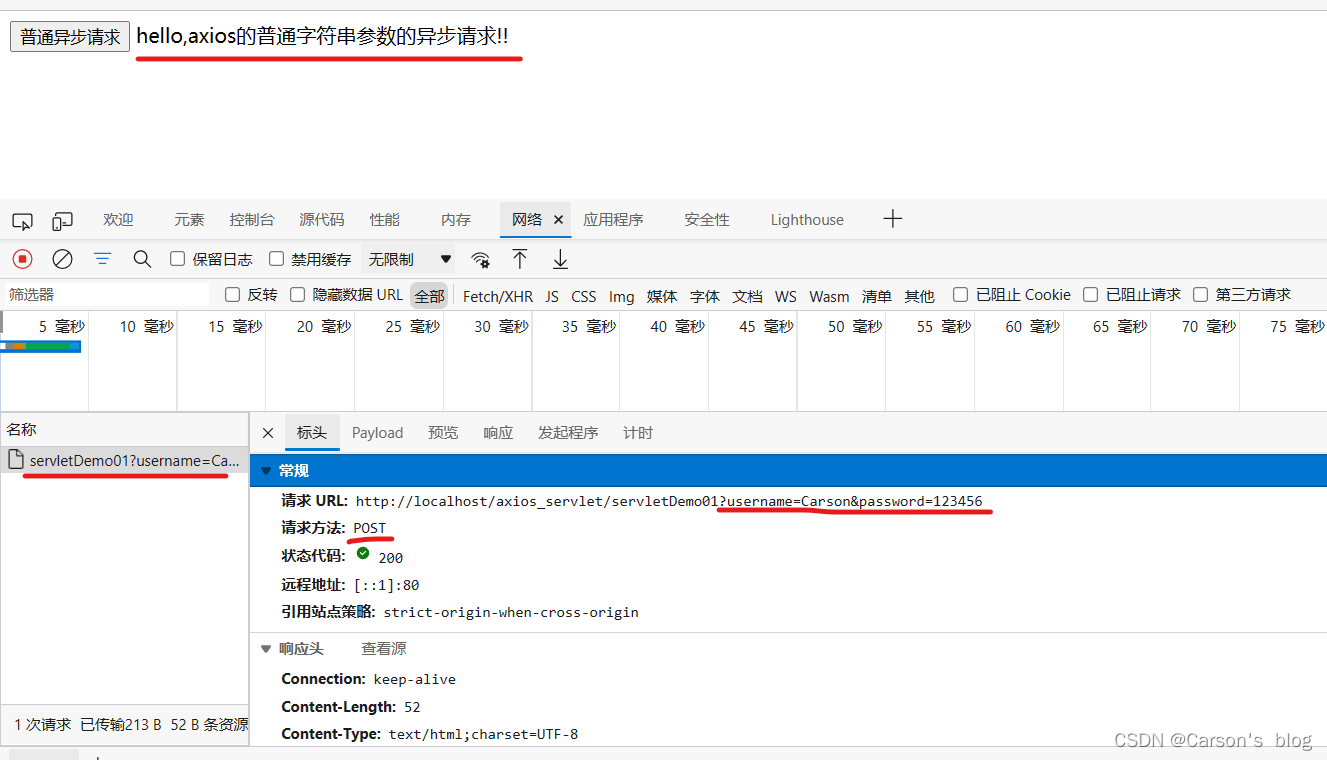
Task: Click the 筛选器 filter input field
Action: 106,295
